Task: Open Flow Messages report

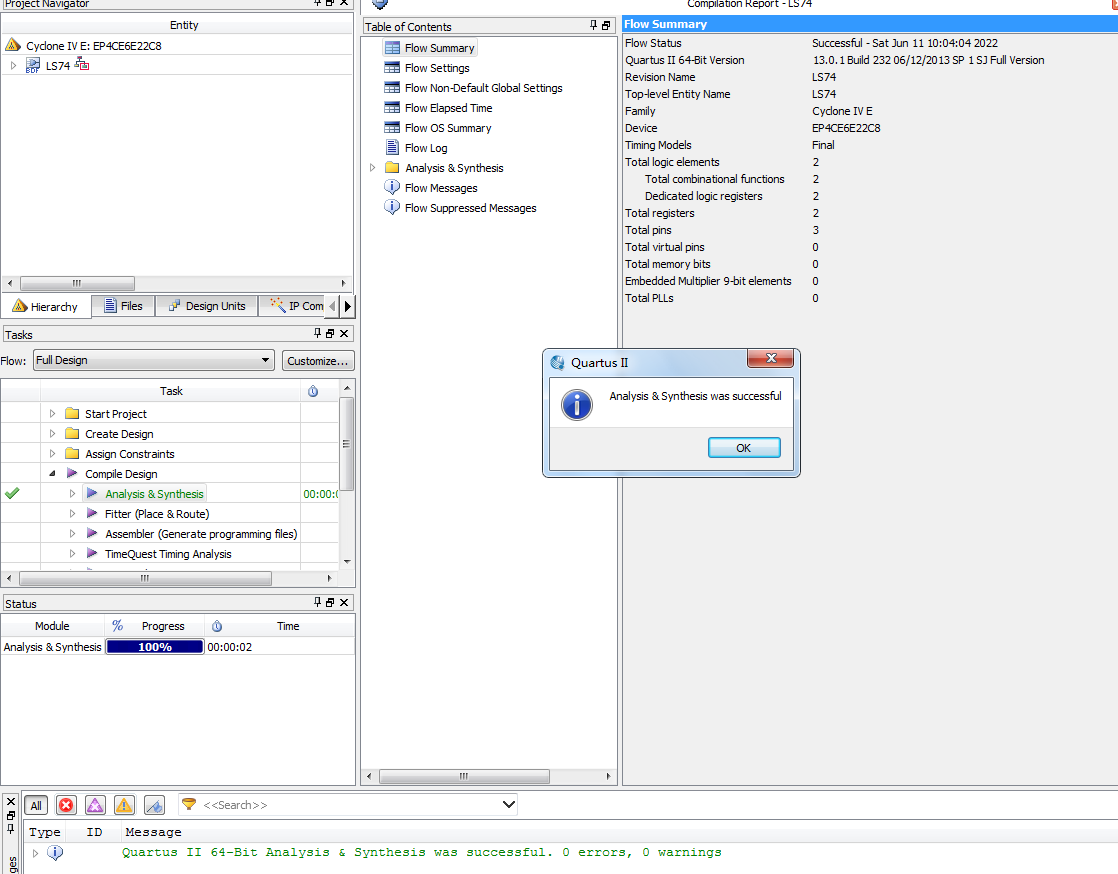Action: click(441, 187)
